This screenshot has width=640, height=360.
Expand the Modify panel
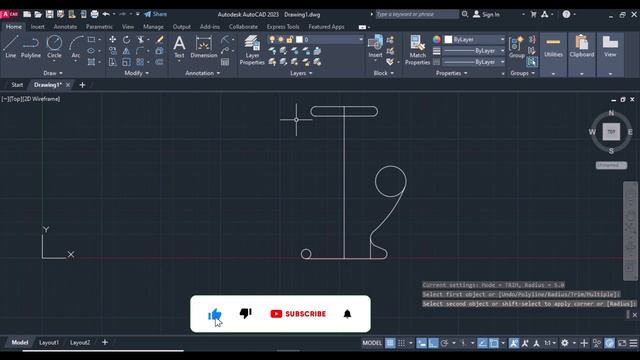tap(136, 73)
